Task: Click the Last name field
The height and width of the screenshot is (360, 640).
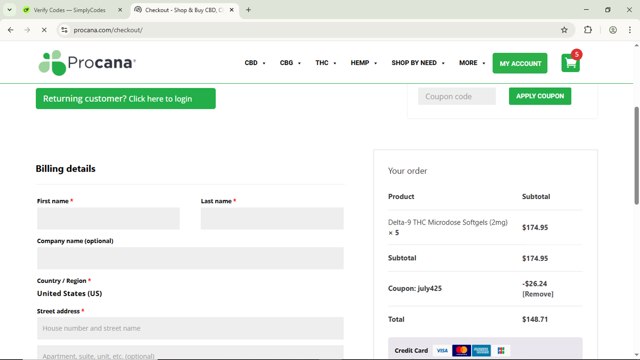Action: pos(272,218)
